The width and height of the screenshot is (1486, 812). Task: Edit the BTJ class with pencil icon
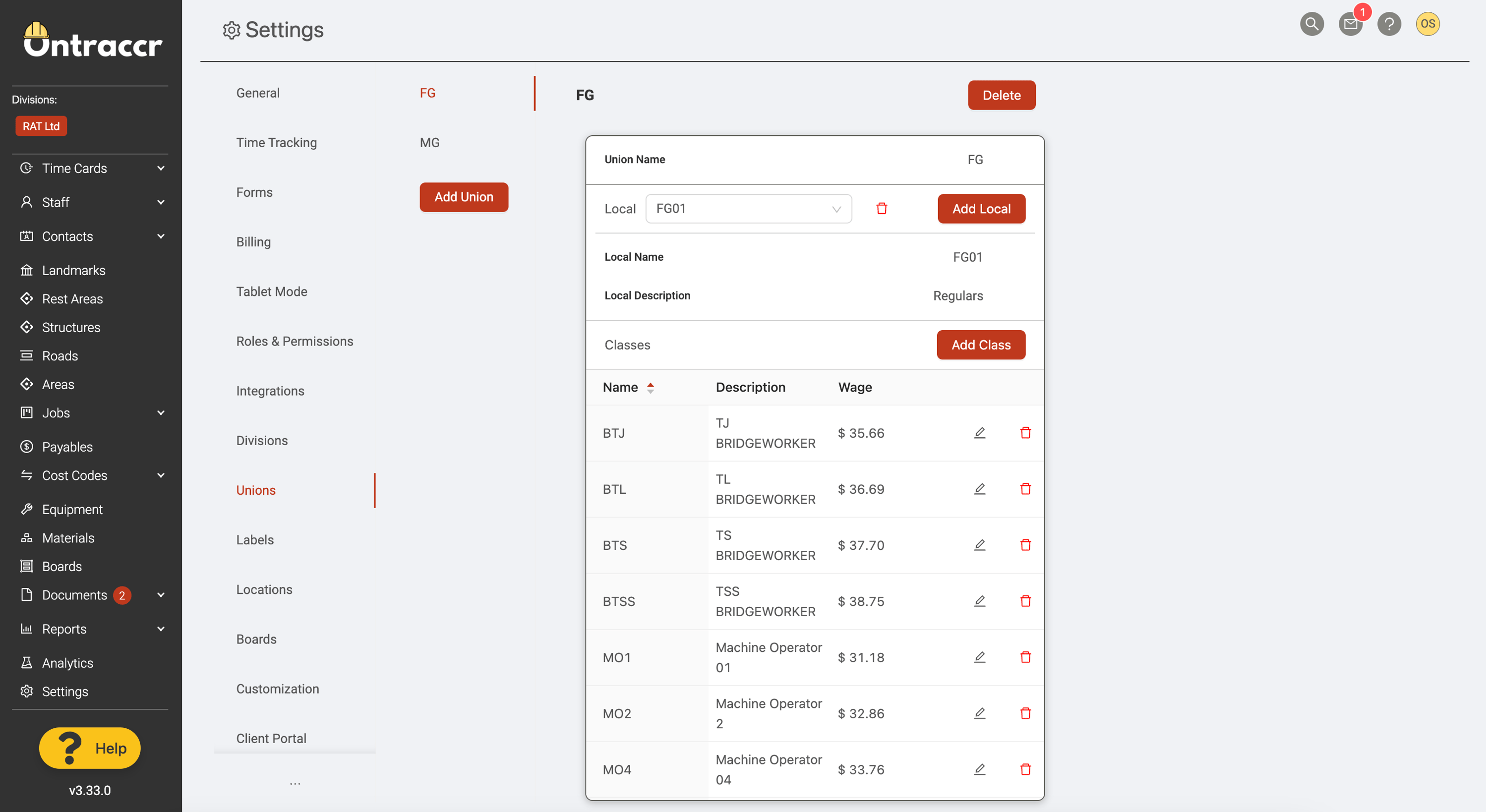pos(980,433)
